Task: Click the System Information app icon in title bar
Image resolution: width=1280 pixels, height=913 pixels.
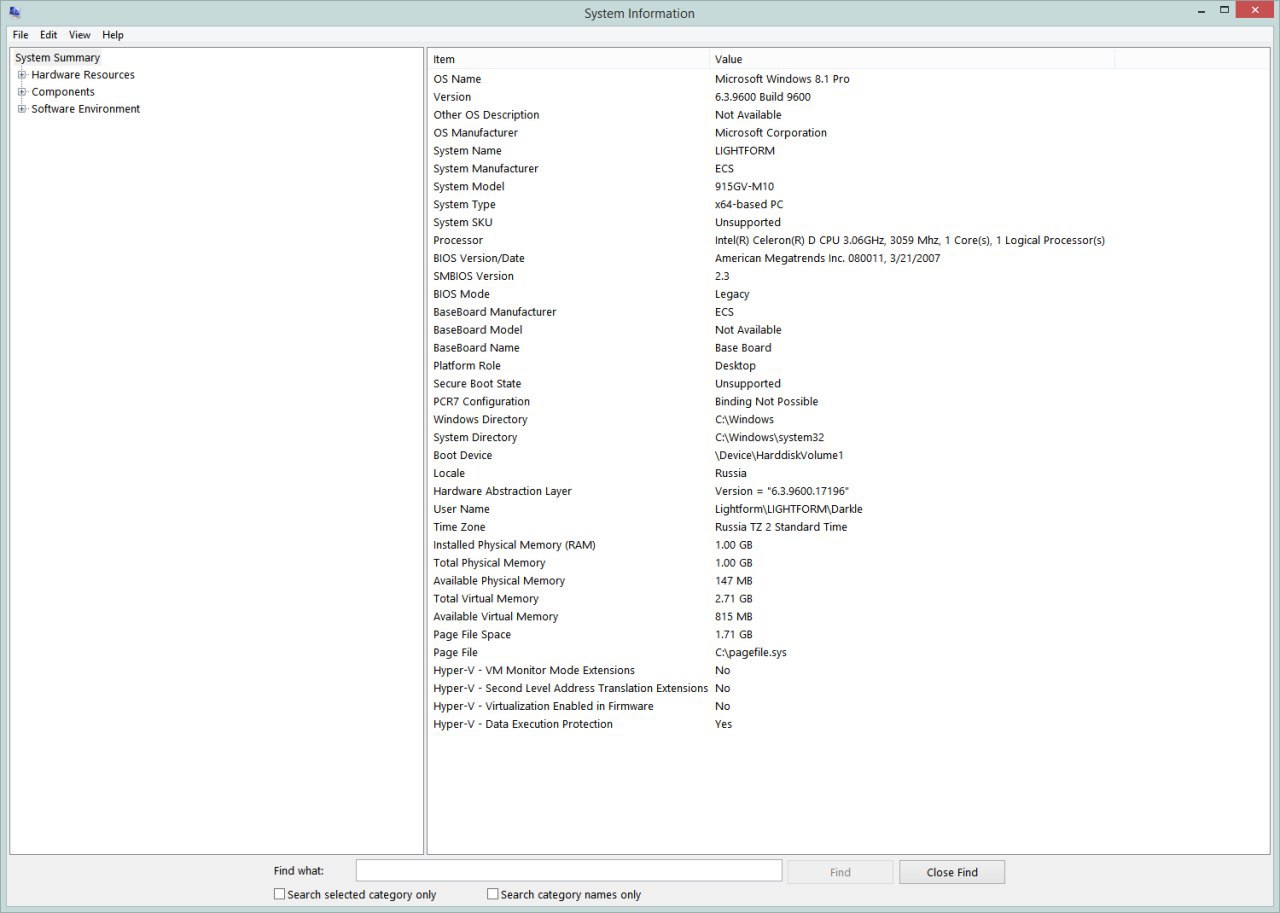Action: (x=15, y=12)
